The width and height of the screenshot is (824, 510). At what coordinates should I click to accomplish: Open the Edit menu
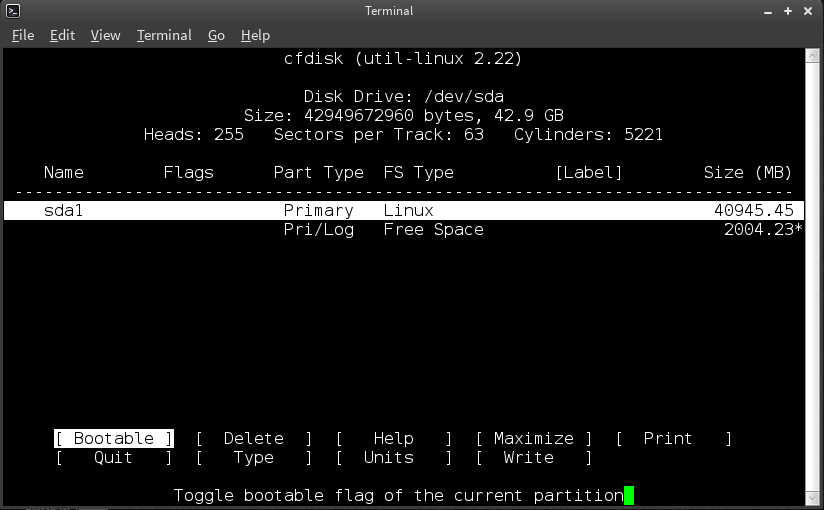pyautogui.click(x=62, y=35)
